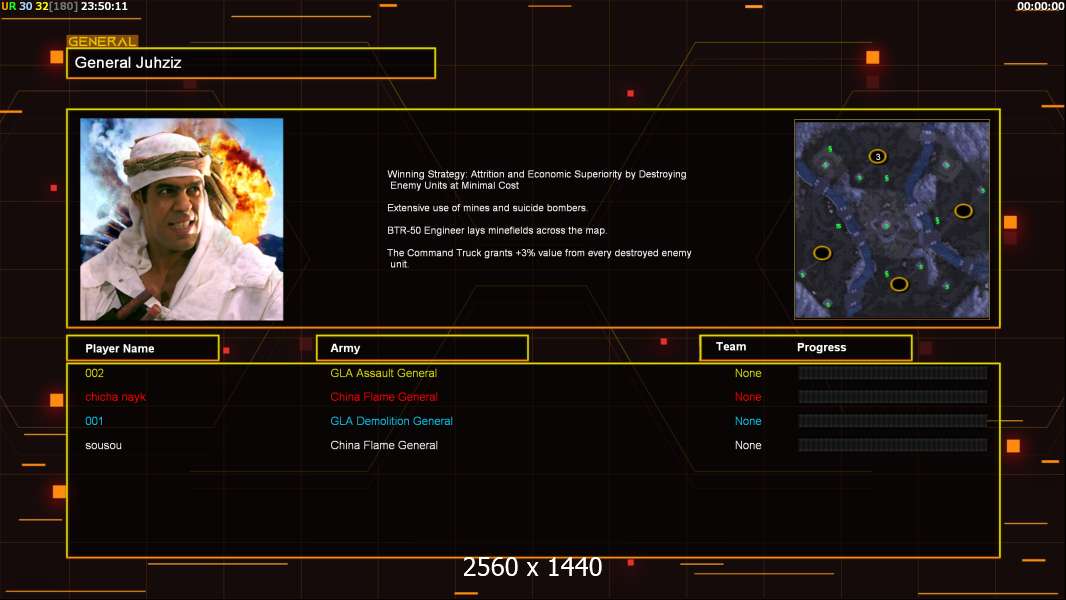Viewport: 1066px width, 600px height.
Task: Click the General Juhziz name field
Action: click(251, 63)
